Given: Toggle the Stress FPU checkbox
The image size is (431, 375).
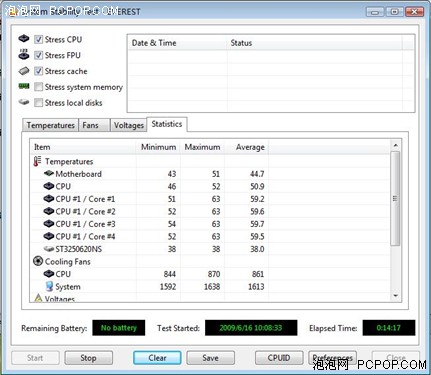Looking at the screenshot, I should click(38, 55).
